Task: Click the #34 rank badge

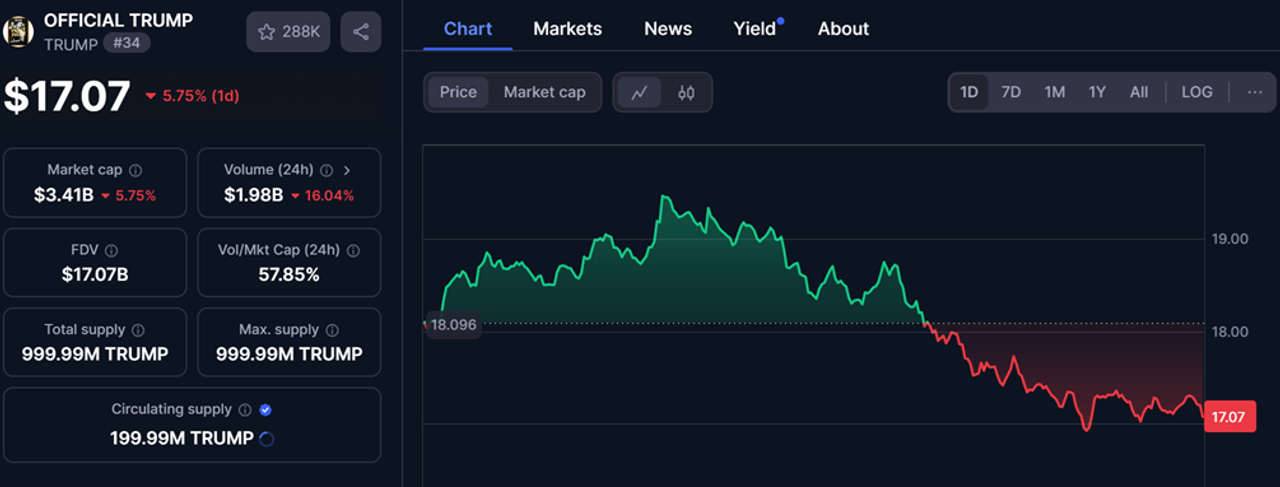Action: pos(126,44)
